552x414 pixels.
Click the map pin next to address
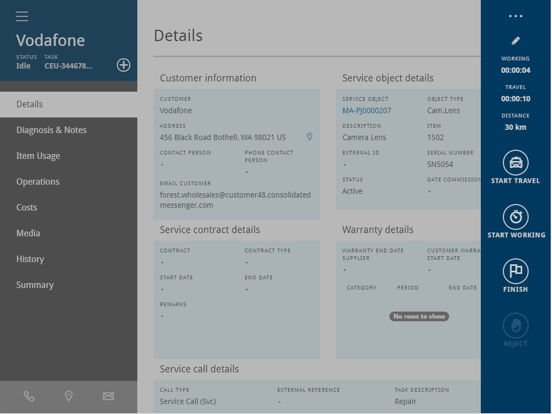tap(309, 137)
